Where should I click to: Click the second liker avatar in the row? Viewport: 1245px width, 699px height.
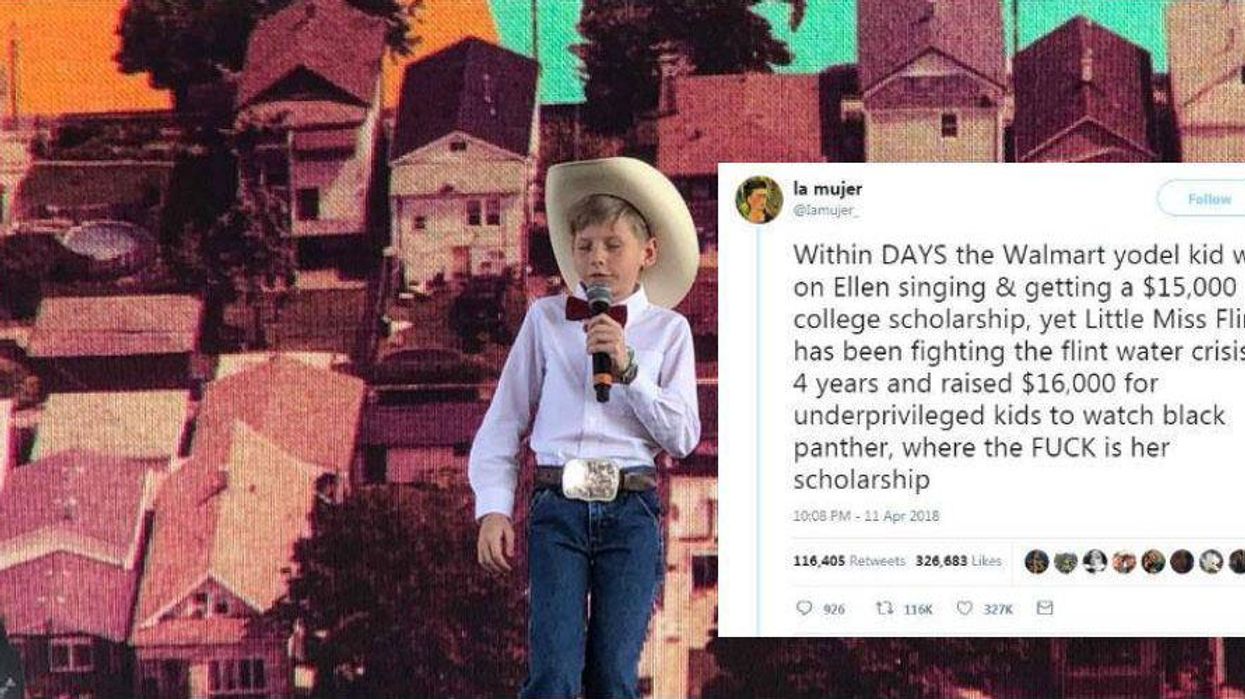pos(1066,561)
